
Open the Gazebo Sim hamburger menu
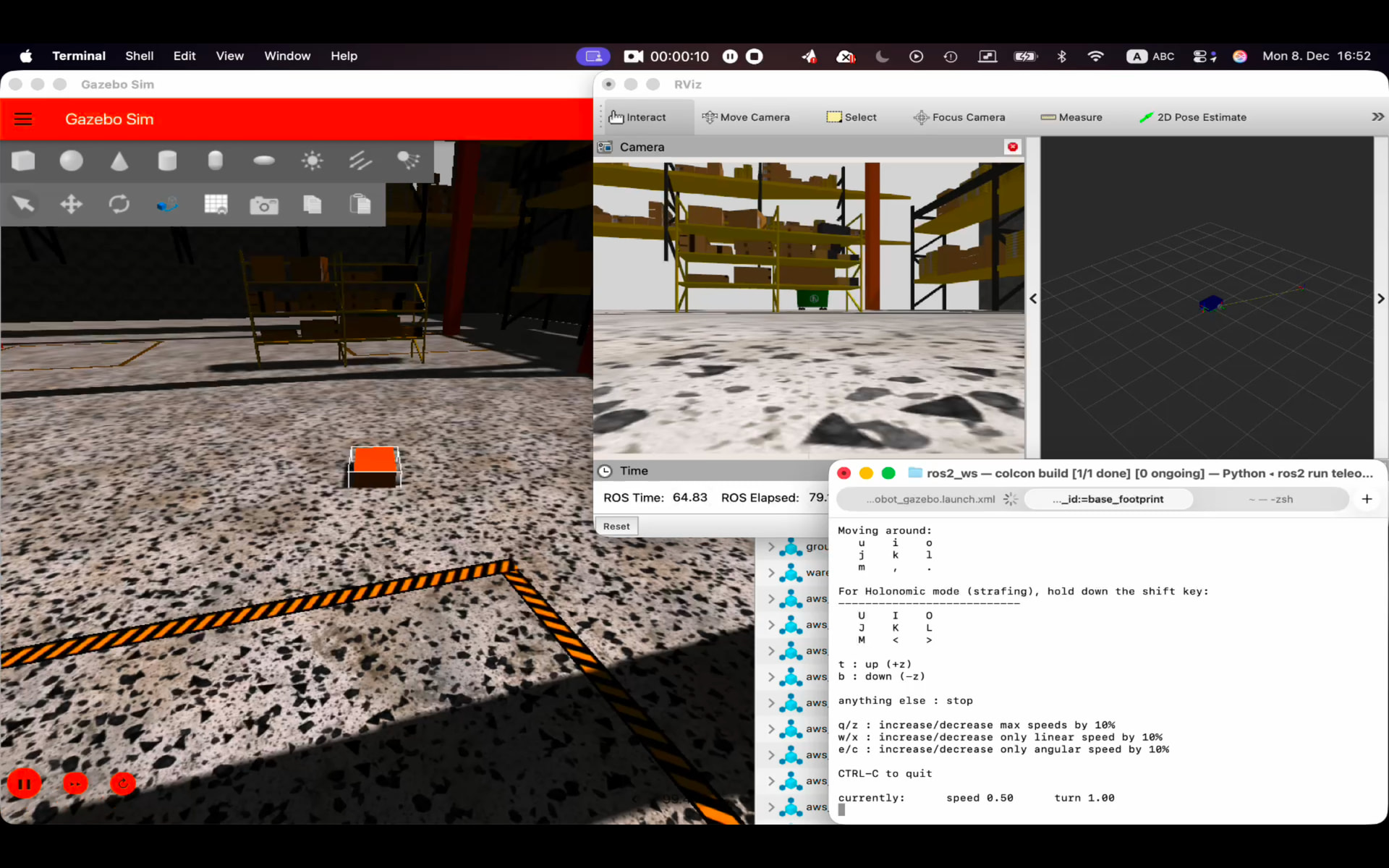click(23, 119)
